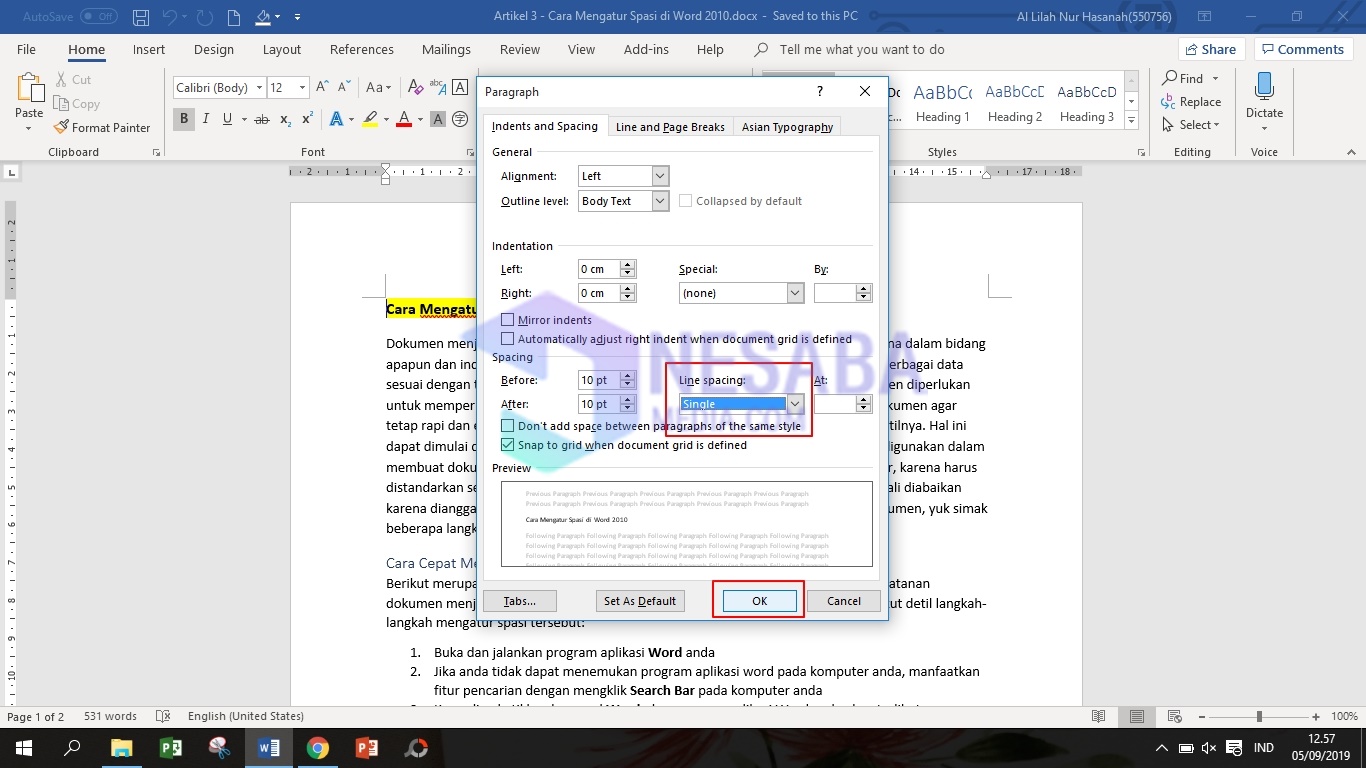This screenshot has height=768, width=1366.
Task: Switch to Read Mode in status bar
Action: [x=1099, y=716]
